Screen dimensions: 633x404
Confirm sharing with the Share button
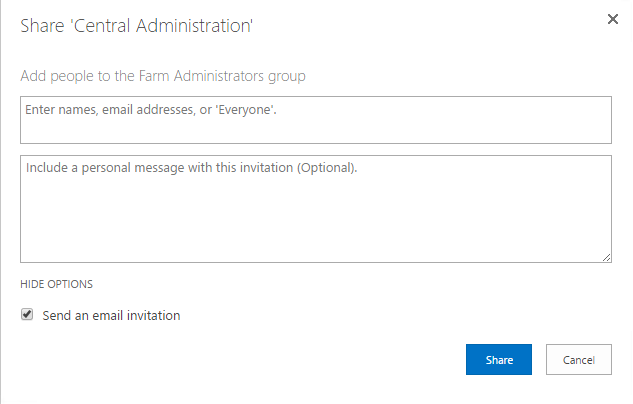tap(499, 359)
